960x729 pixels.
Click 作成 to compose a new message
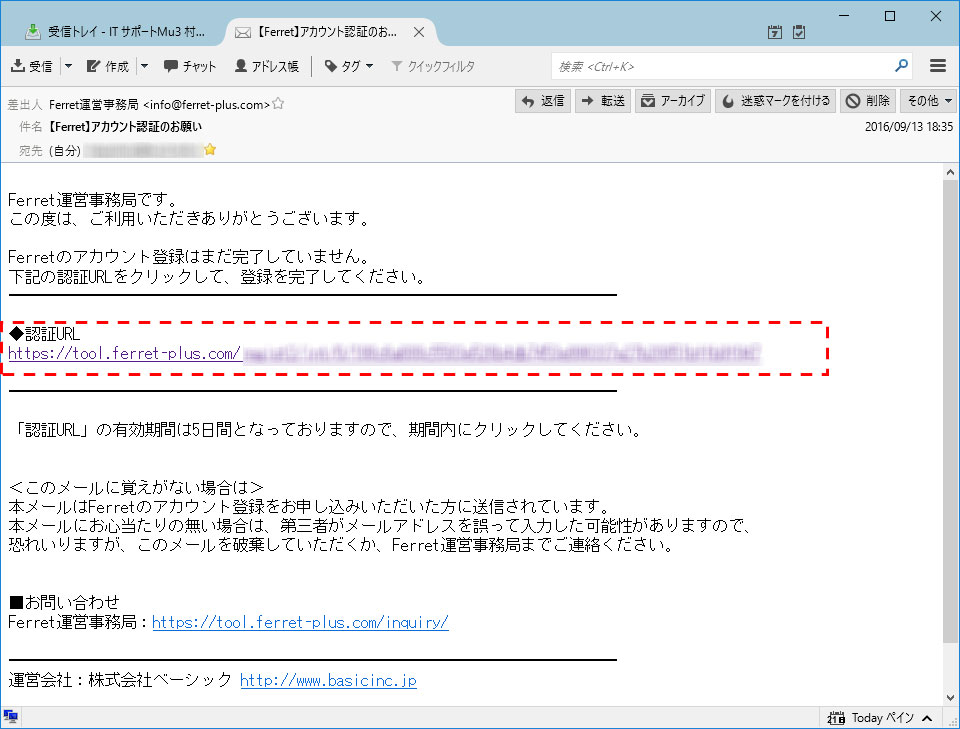point(108,66)
